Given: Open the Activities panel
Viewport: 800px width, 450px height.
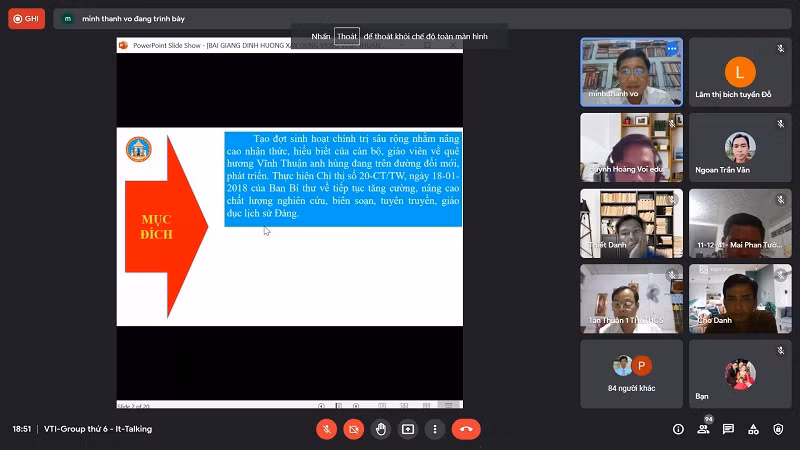Looking at the screenshot, I should tap(753, 429).
